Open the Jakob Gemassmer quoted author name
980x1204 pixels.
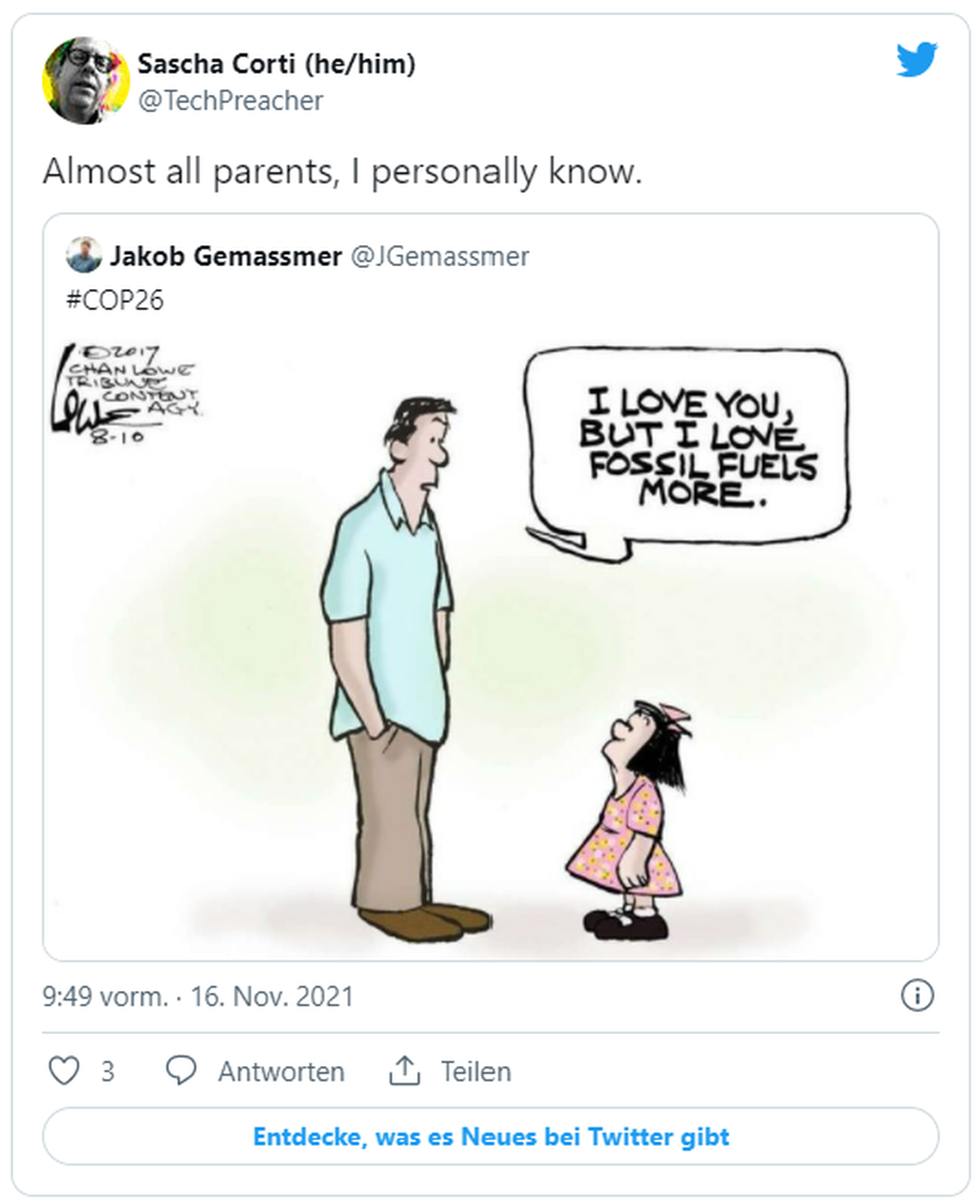pos(226,256)
